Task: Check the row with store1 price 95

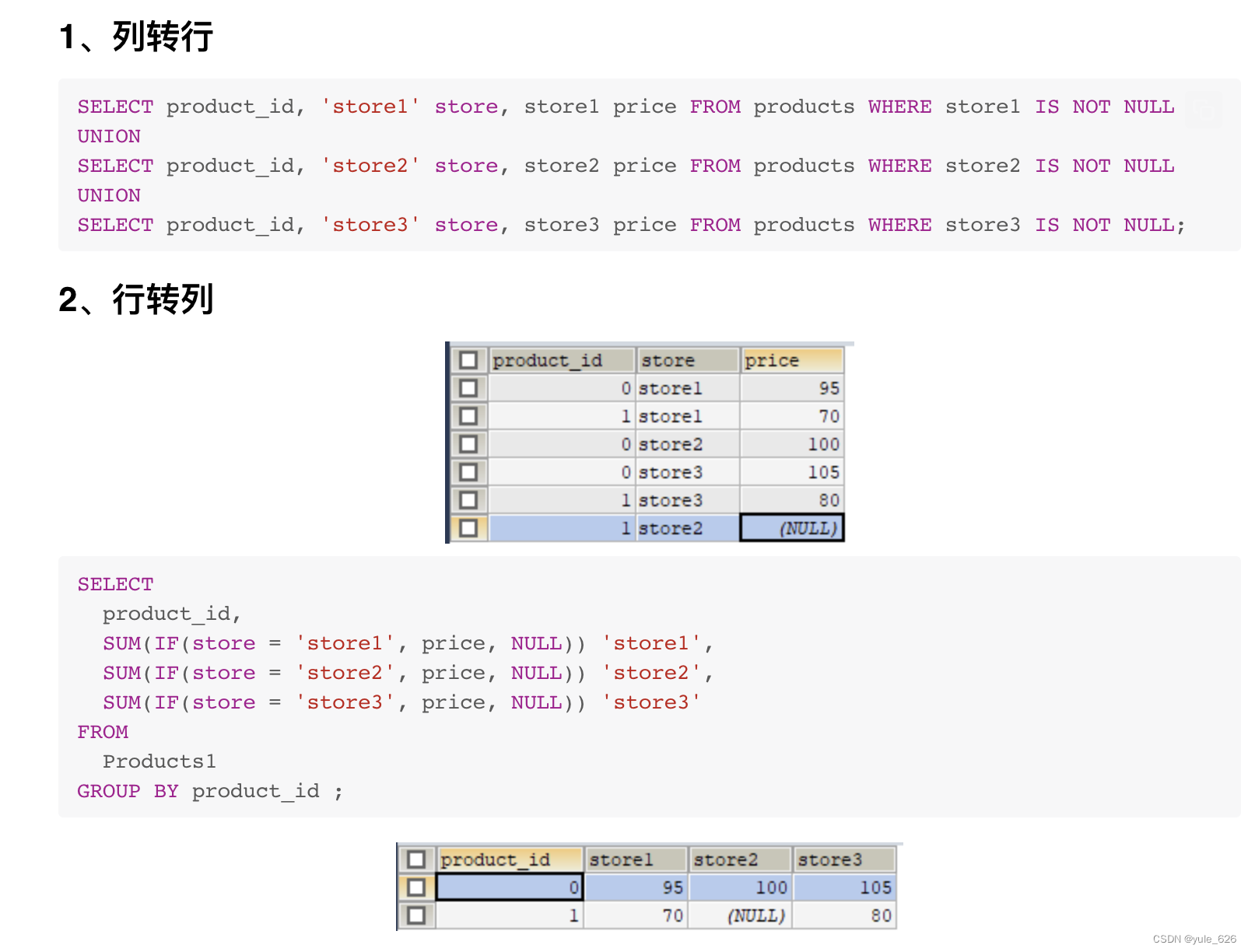Action: point(468,388)
